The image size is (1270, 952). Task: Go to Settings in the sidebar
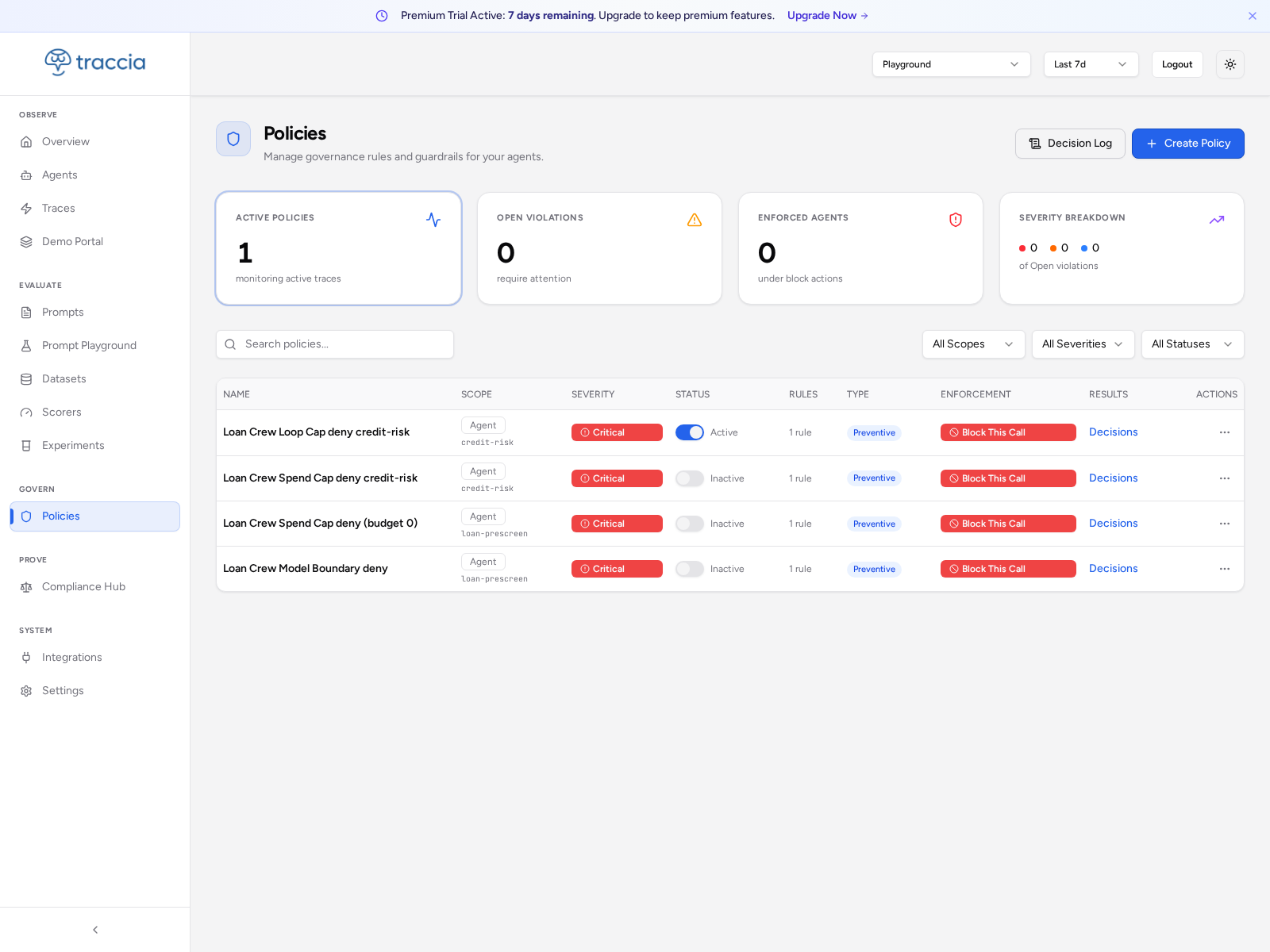95,690
